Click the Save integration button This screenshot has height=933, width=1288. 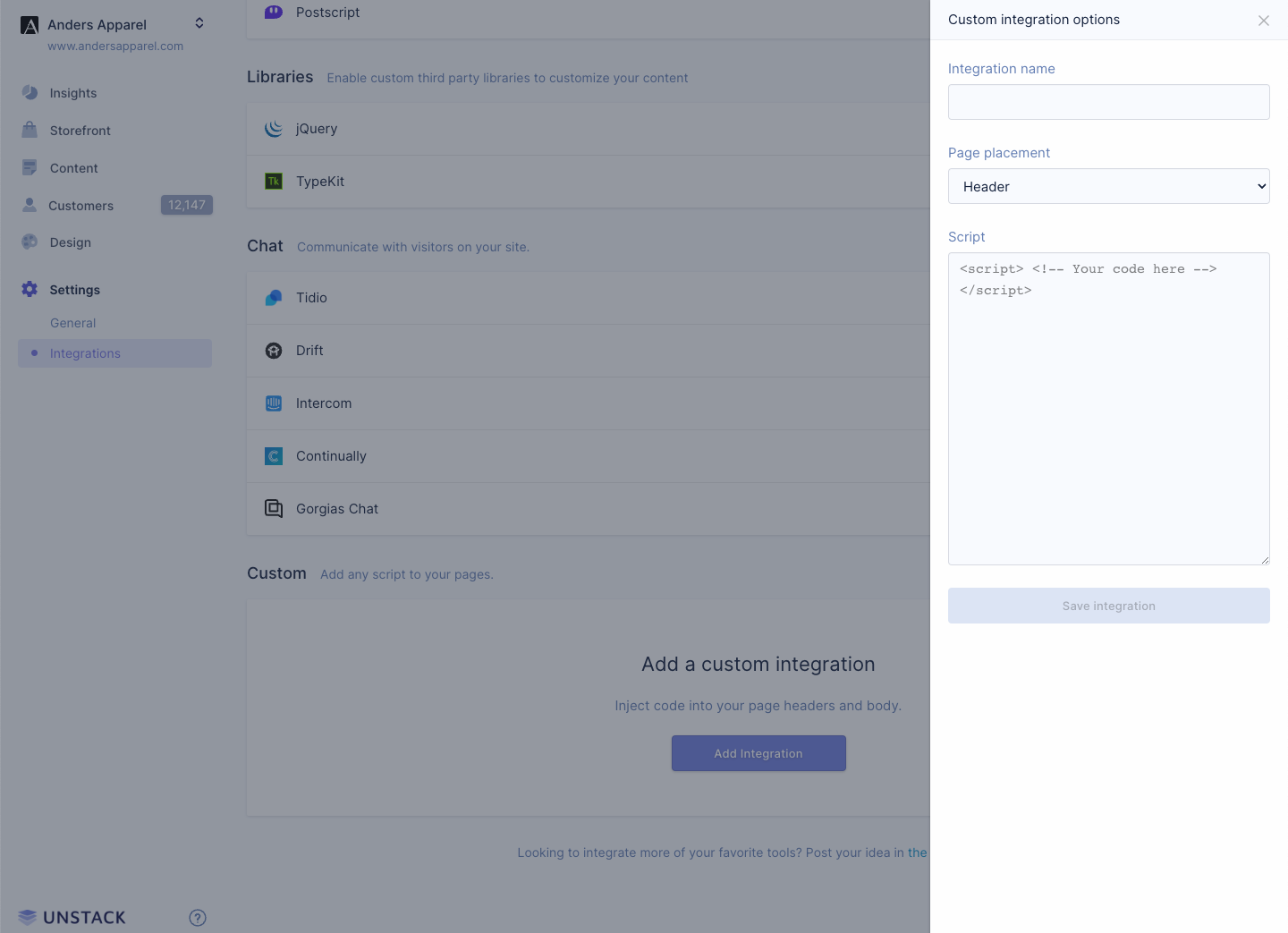[1108, 606]
